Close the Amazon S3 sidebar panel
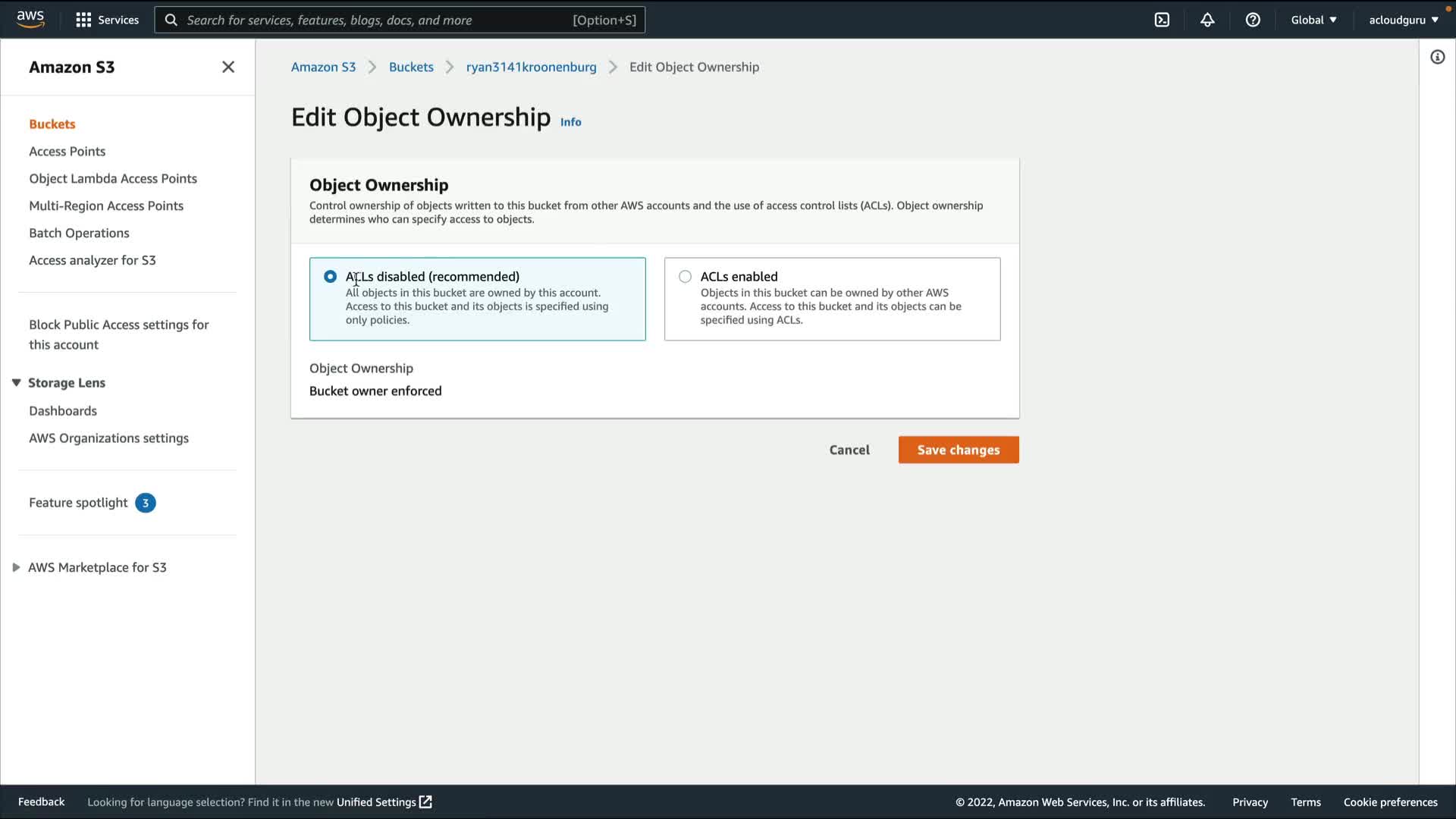 228,67
